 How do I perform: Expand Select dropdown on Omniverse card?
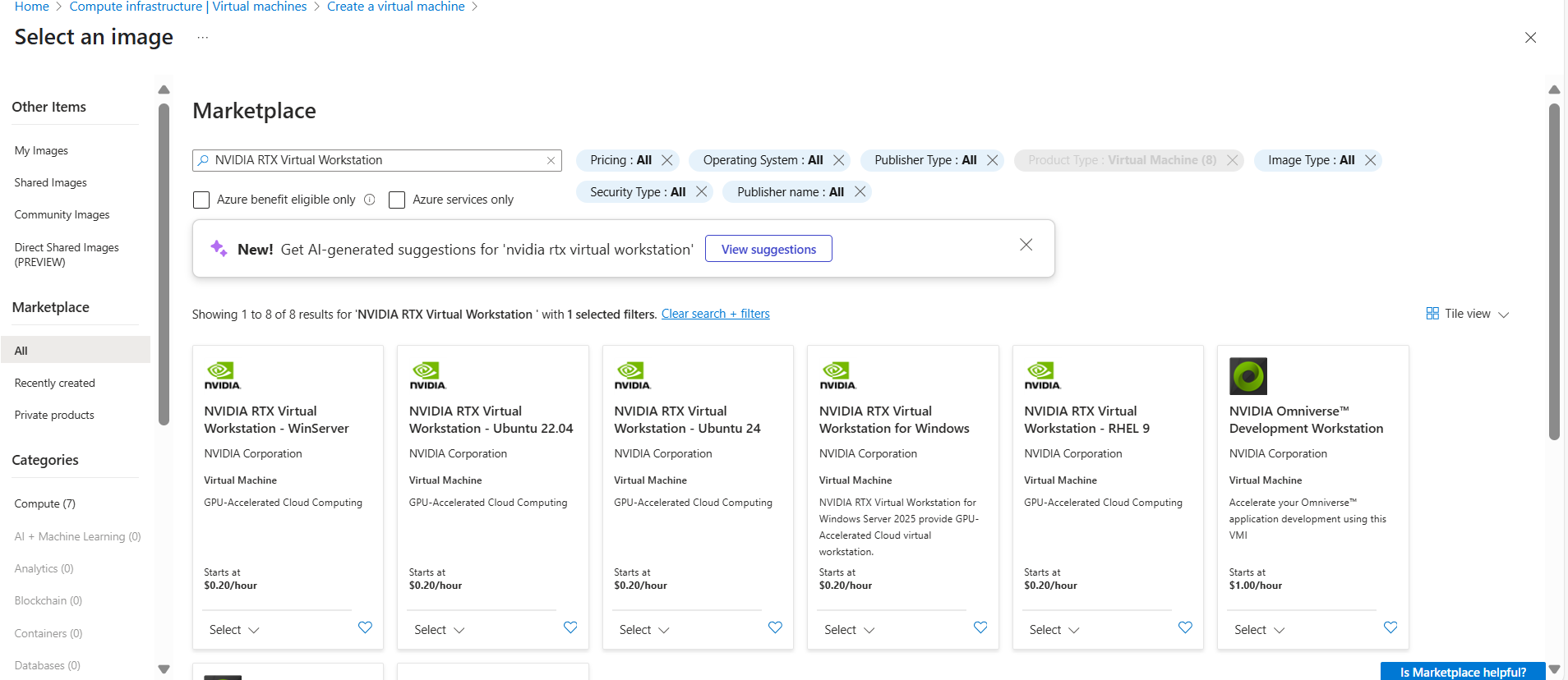[1260, 630]
